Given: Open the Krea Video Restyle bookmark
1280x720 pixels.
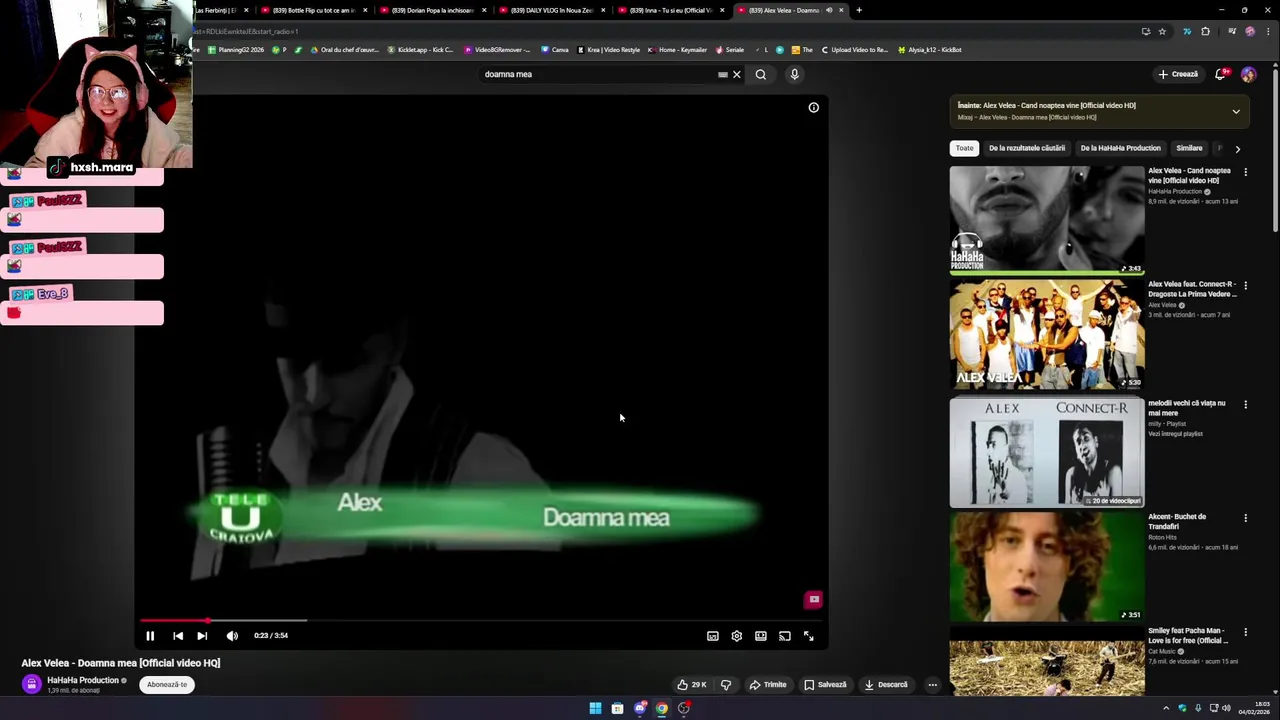Looking at the screenshot, I should pos(608,49).
